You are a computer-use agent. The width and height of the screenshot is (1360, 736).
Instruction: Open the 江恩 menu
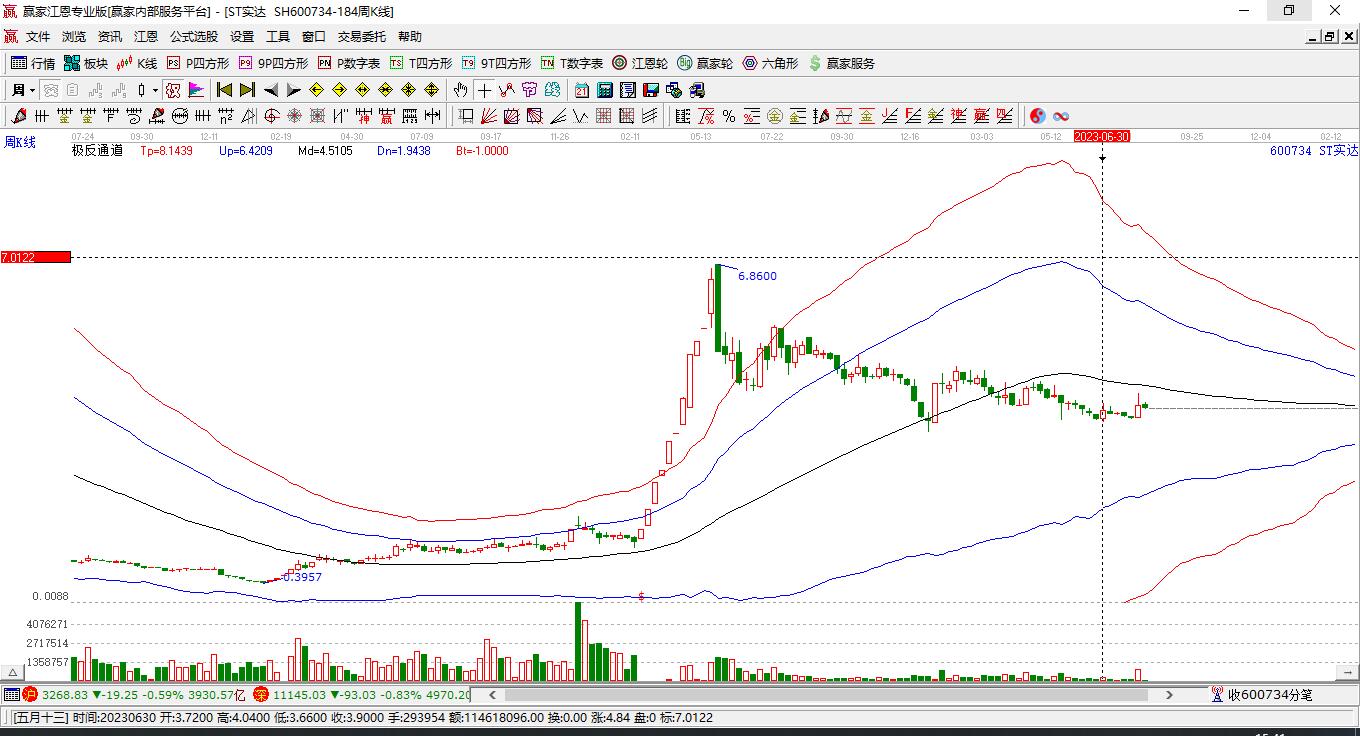click(146, 37)
